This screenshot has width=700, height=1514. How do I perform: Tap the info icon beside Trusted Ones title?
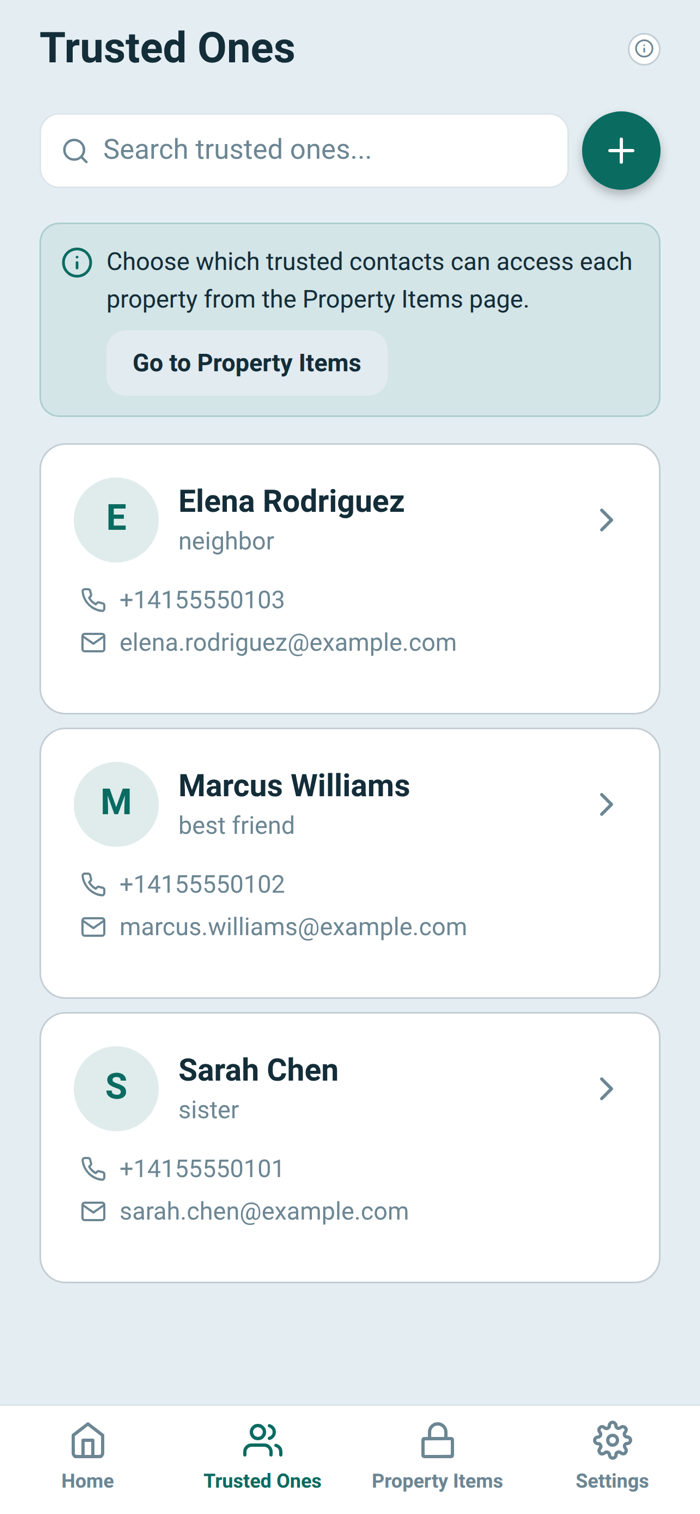click(644, 48)
